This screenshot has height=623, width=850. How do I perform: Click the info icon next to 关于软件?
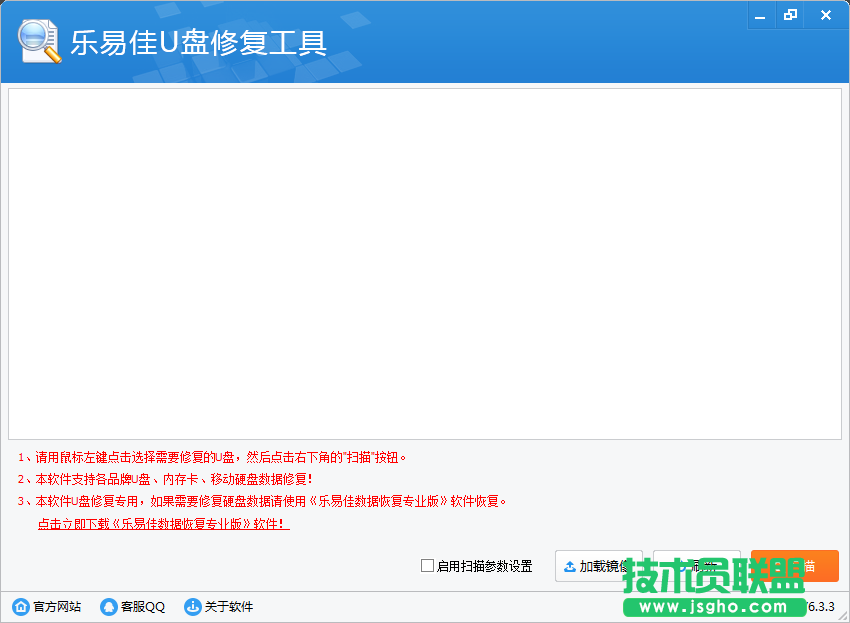tap(192, 606)
